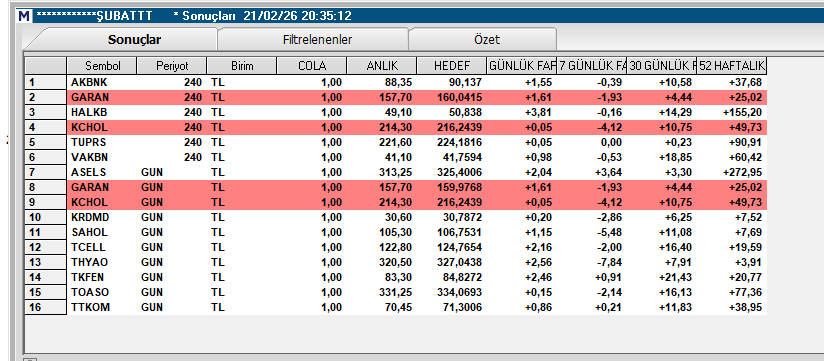Click ASELS 52-week value +272,95

(x=742, y=172)
